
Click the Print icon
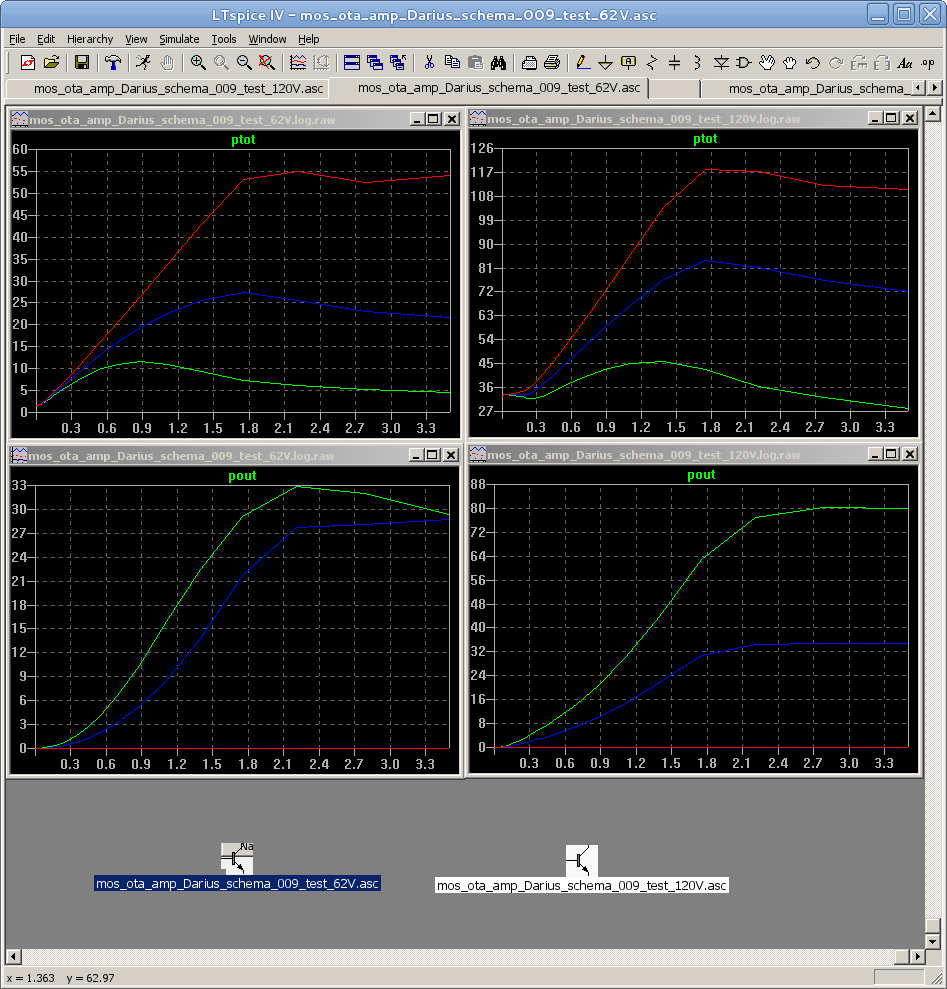click(552, 62)
